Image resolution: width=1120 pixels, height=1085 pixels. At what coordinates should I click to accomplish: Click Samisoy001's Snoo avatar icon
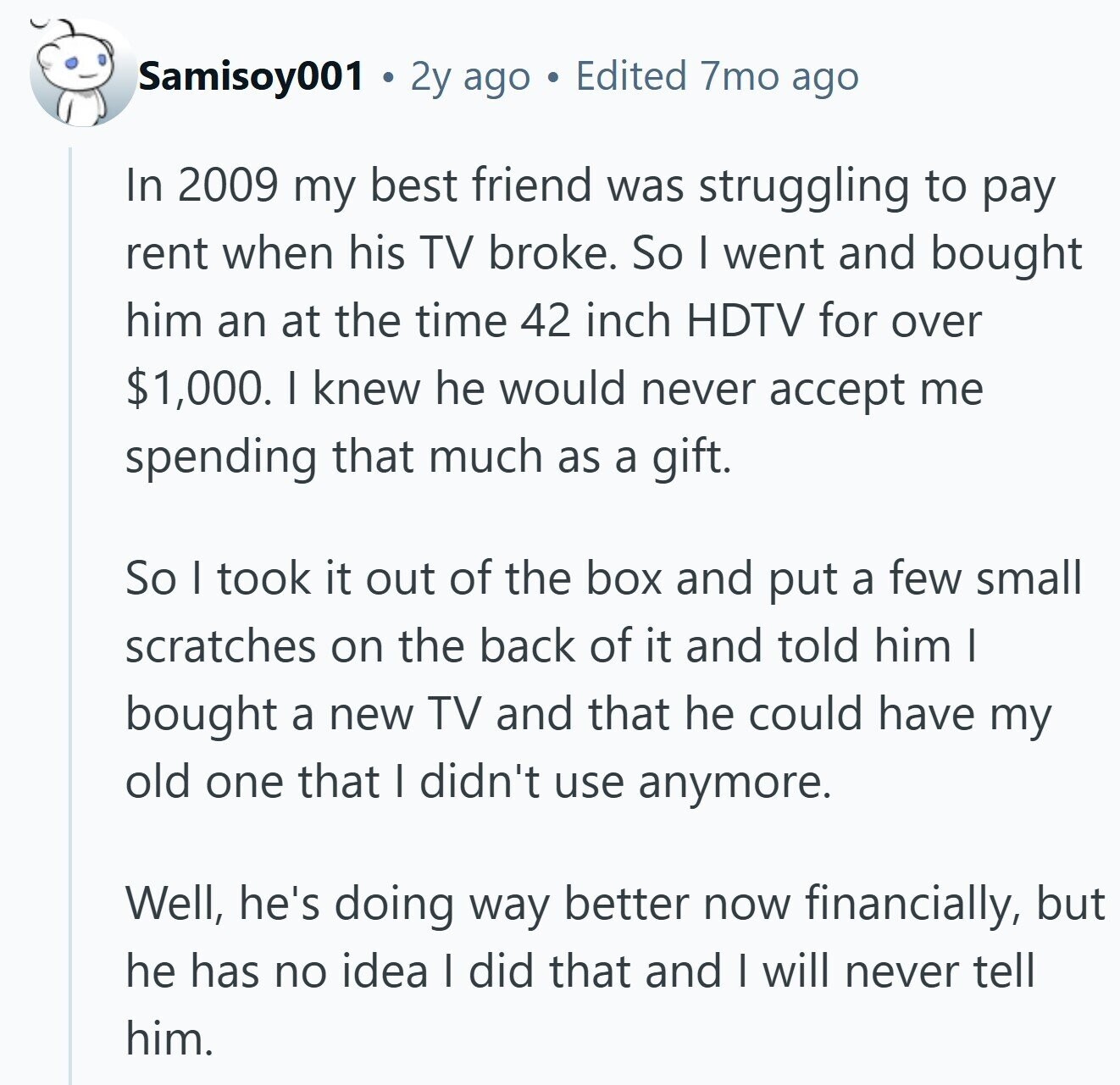tap(80, 75)
